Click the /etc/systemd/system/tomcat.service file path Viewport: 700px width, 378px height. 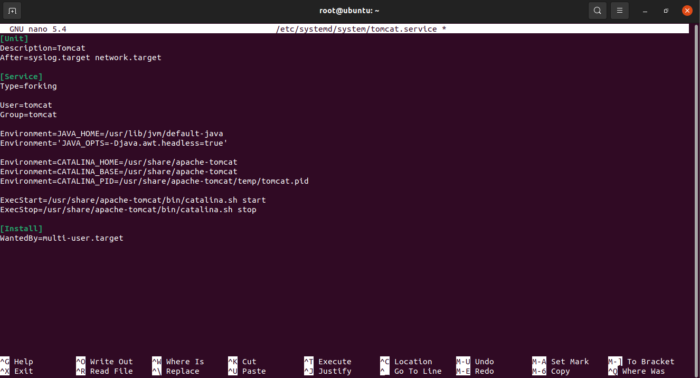356,29
